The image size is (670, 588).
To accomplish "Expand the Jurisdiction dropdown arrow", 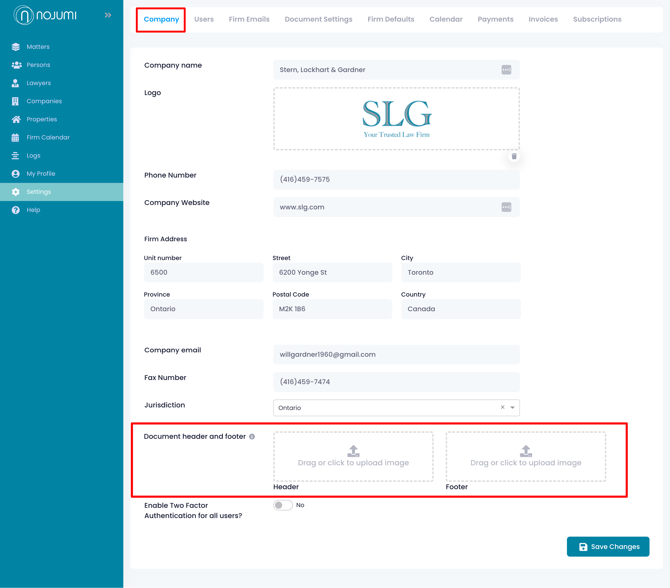I will (x=513, y=408).
